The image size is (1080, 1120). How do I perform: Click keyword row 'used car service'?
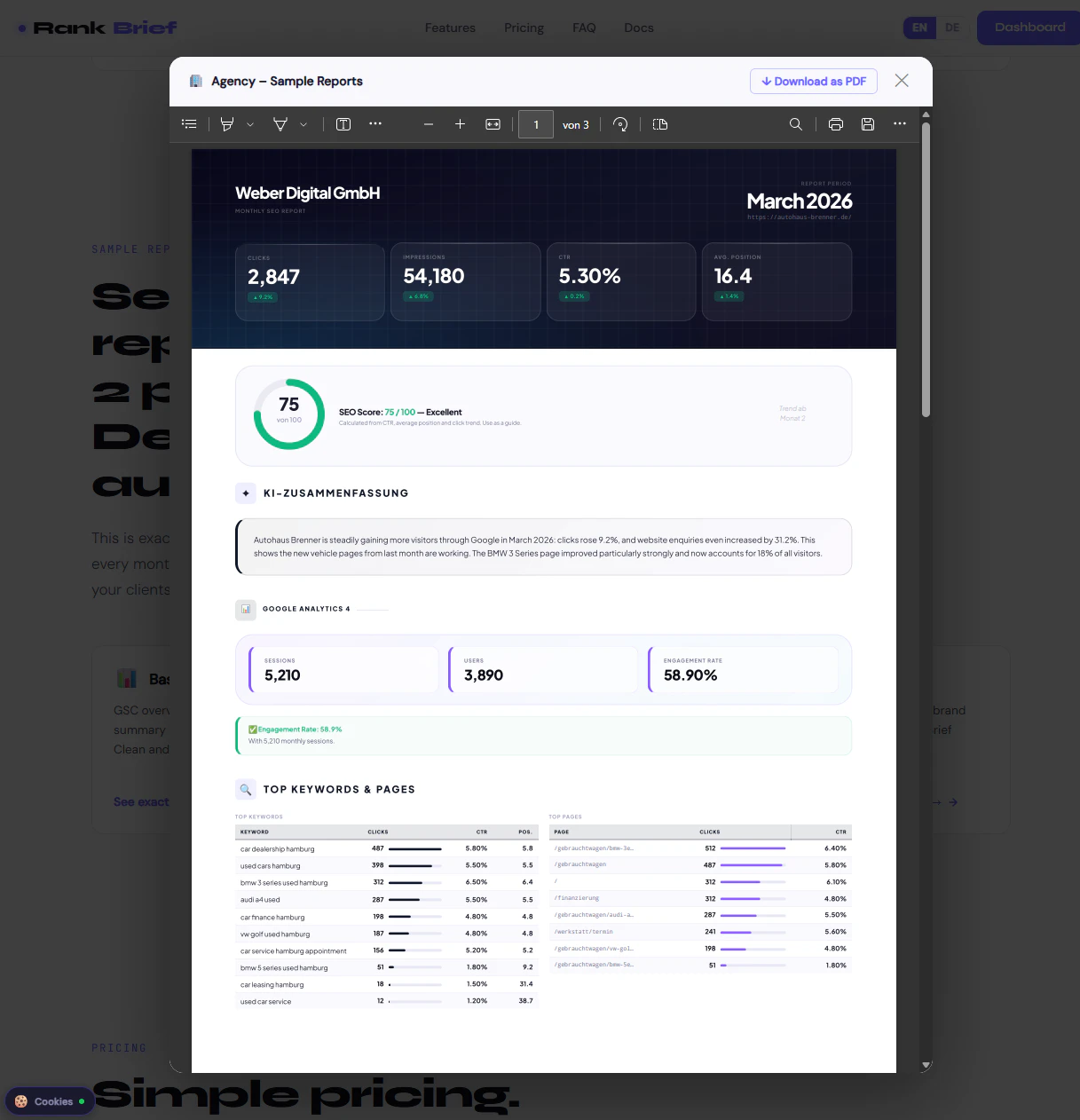coord(387,1001)
